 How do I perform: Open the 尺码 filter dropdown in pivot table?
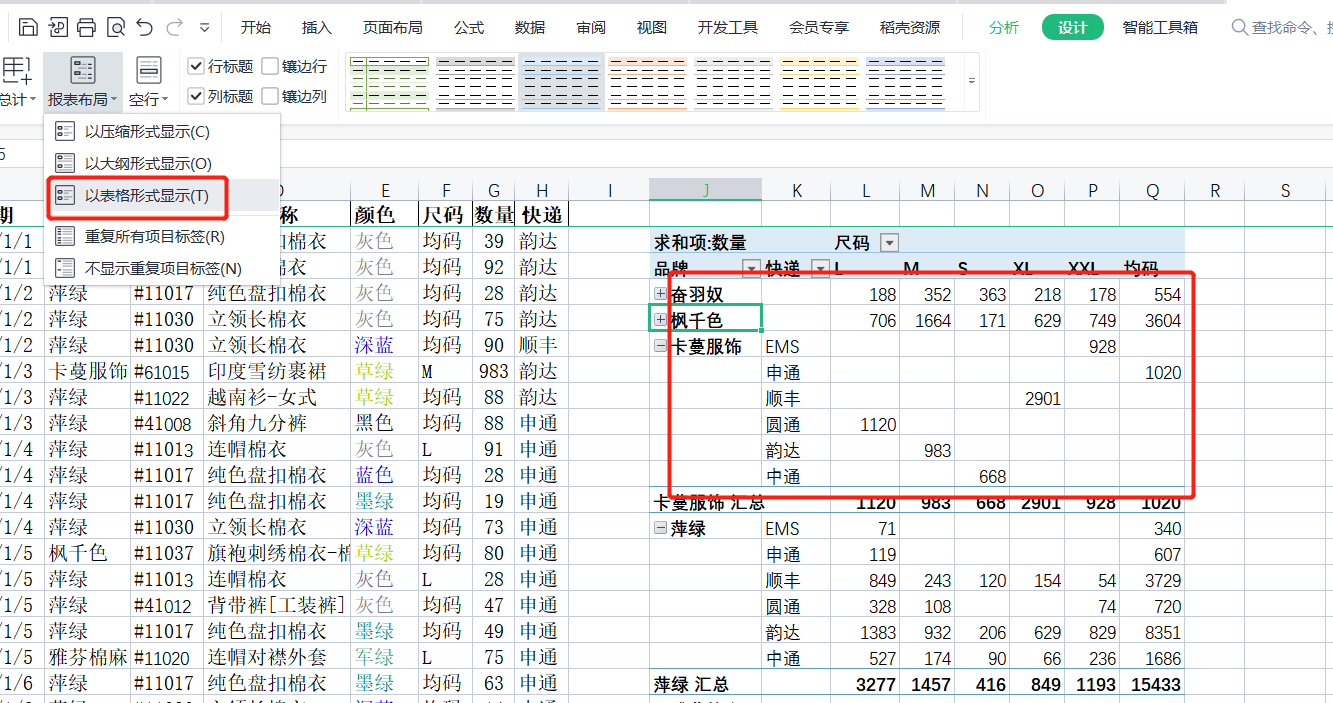(x=888, y=243)
